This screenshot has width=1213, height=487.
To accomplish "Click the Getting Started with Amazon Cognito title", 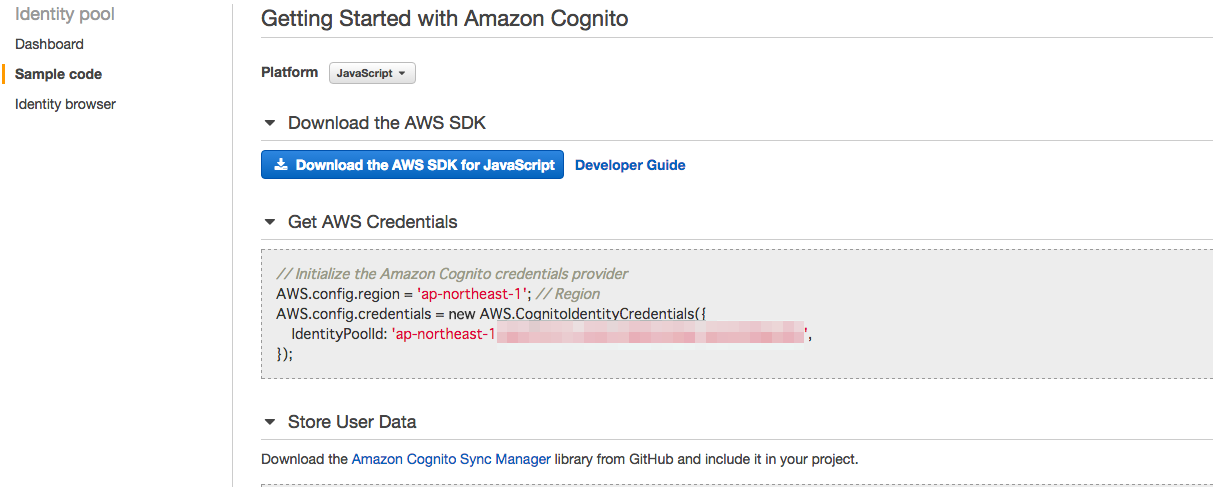I will click(444, 18).
